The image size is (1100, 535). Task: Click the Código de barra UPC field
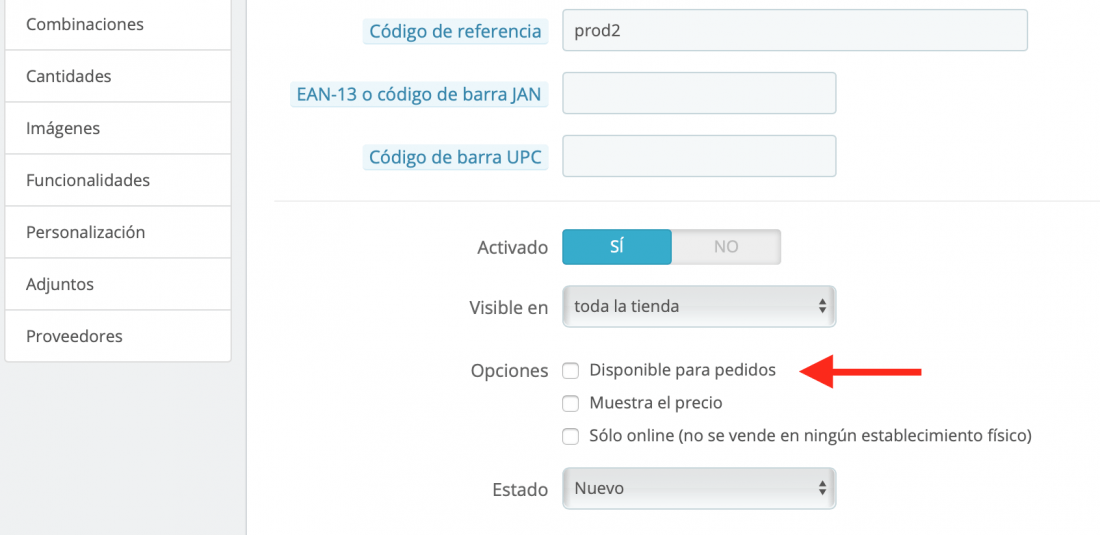point(699,156)
